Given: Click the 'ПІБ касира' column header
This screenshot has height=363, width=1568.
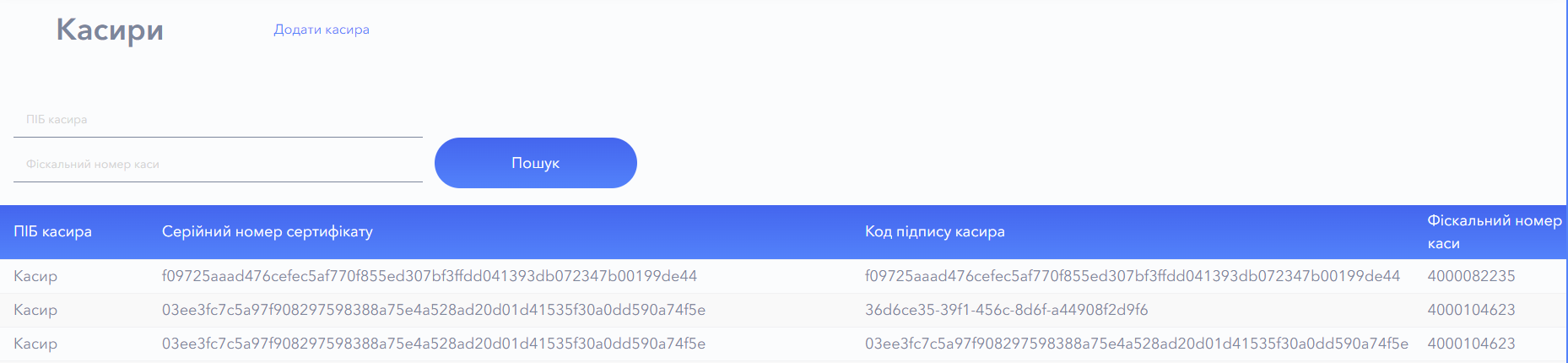Looking at the screenshot, I should click(x=53, y=231).
